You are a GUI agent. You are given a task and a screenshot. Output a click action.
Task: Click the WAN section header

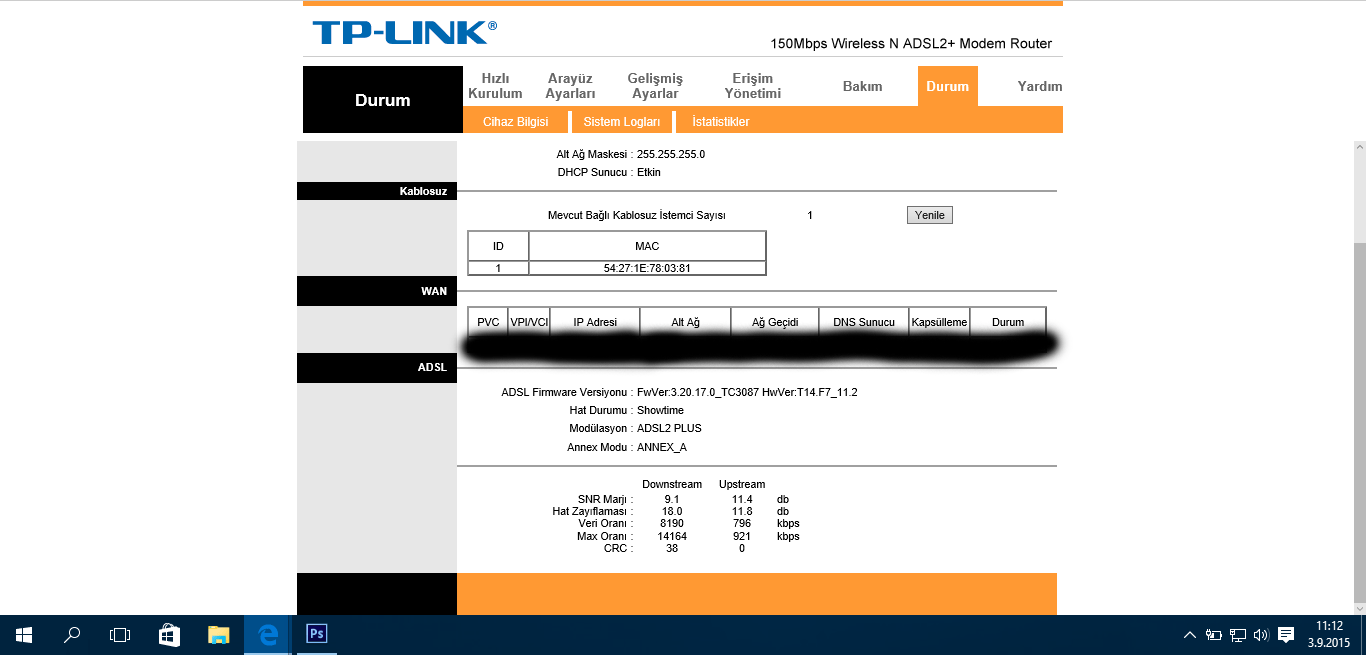click(x=377, y=291)
